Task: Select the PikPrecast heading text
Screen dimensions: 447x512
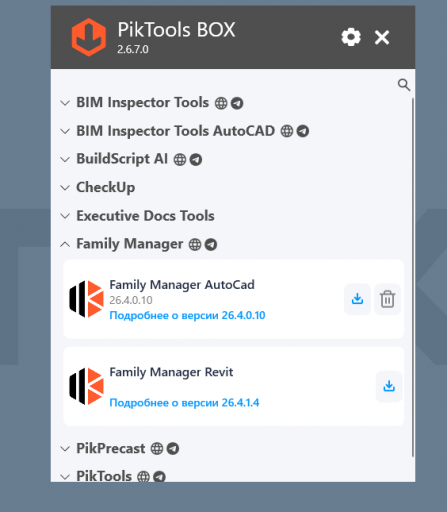Action: (x=111, y=448)
